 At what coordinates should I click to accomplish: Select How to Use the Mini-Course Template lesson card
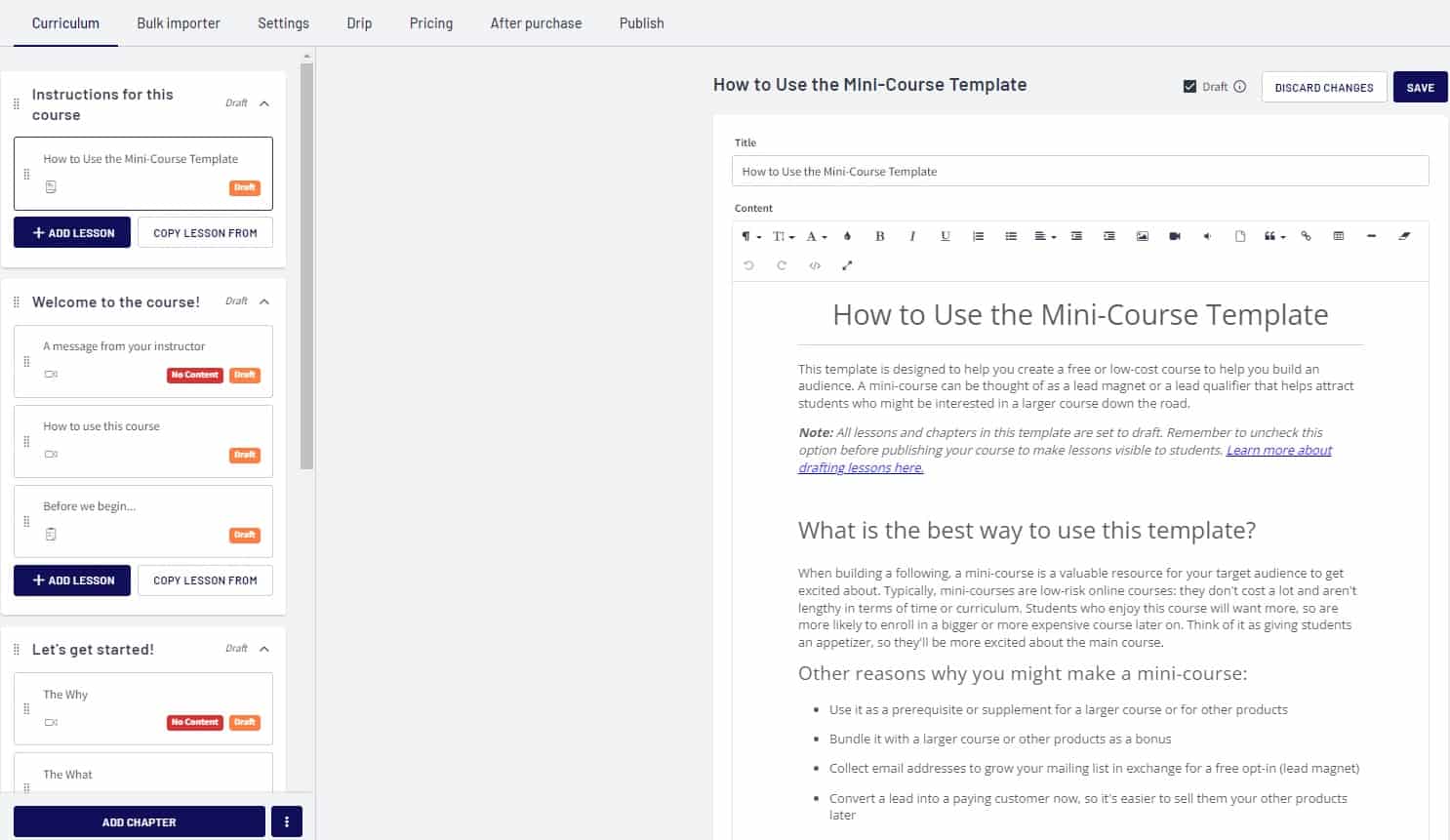(143, 174)
